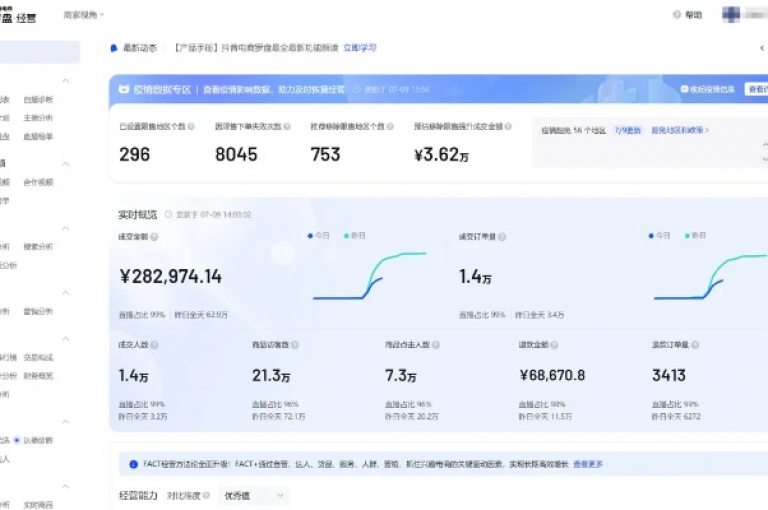
Task: Open the 商家视角 dropdown in the header
Action: [x=84, y=15]
